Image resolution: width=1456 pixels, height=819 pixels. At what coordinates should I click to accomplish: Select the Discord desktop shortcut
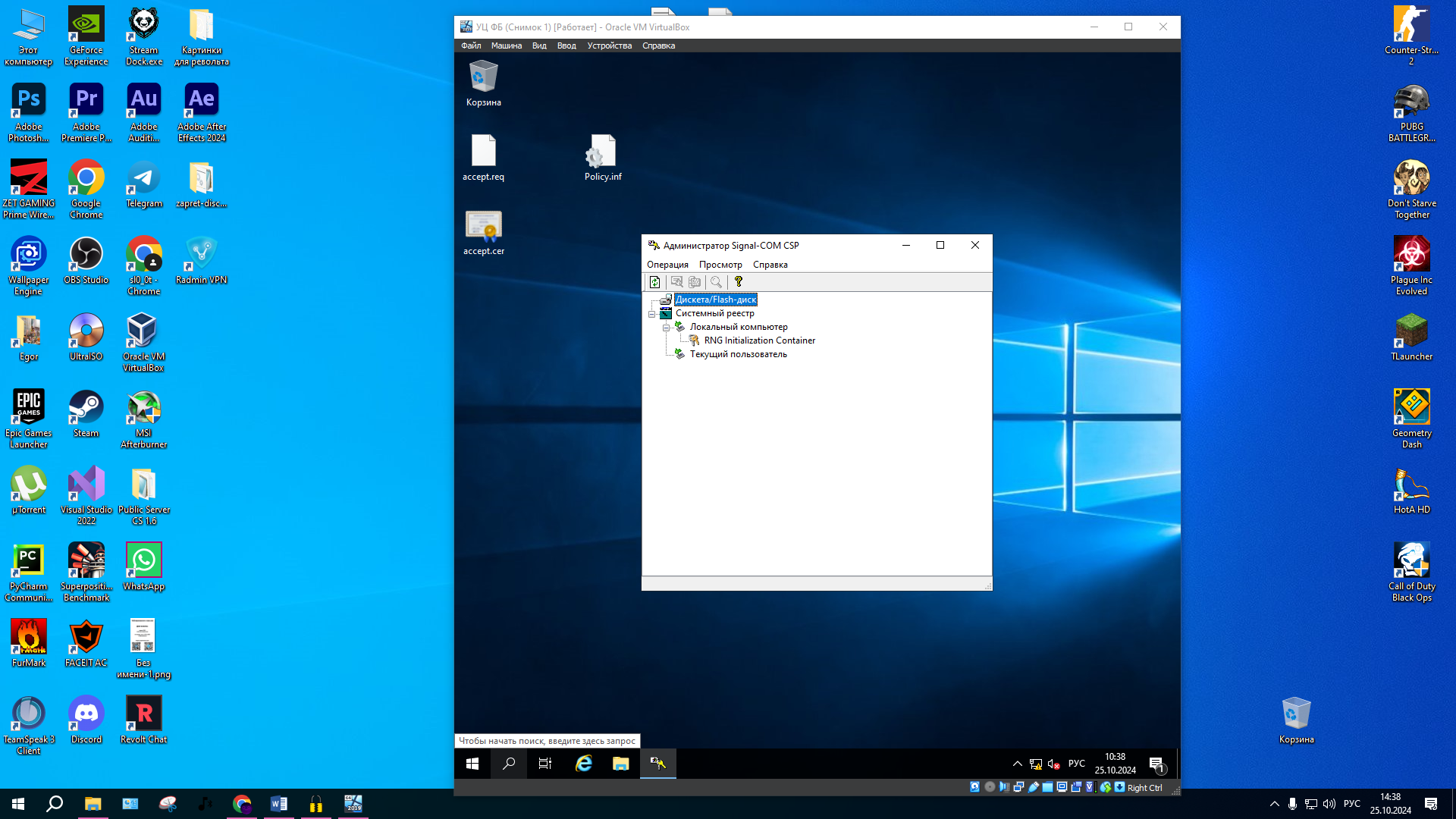point(86,720)
